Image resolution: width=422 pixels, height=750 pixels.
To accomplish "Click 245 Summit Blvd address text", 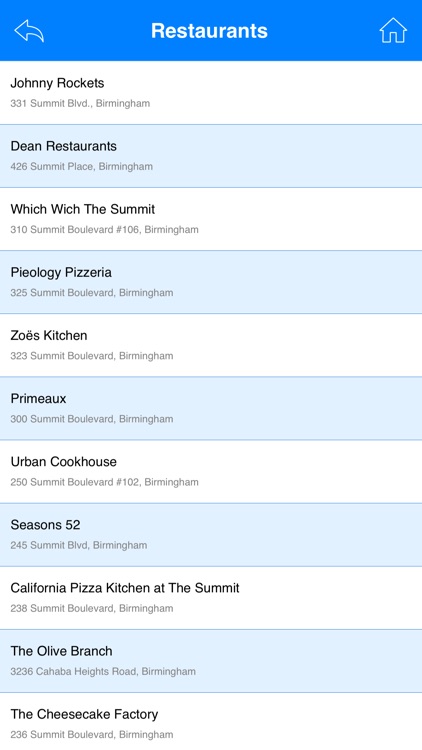I will pyautogui.click(x=78, y=545).
